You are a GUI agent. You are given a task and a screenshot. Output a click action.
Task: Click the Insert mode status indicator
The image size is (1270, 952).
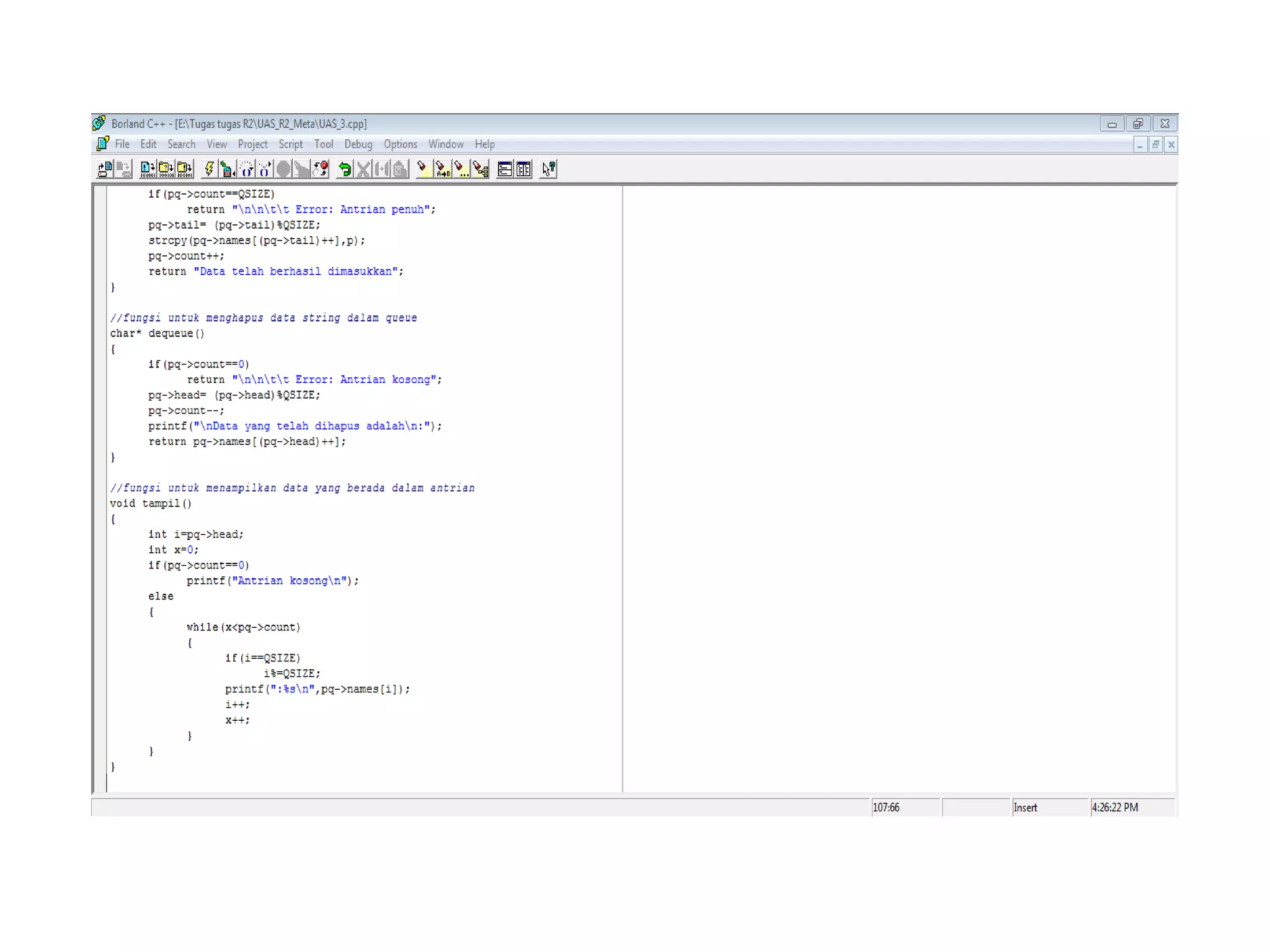point(1025,808)
